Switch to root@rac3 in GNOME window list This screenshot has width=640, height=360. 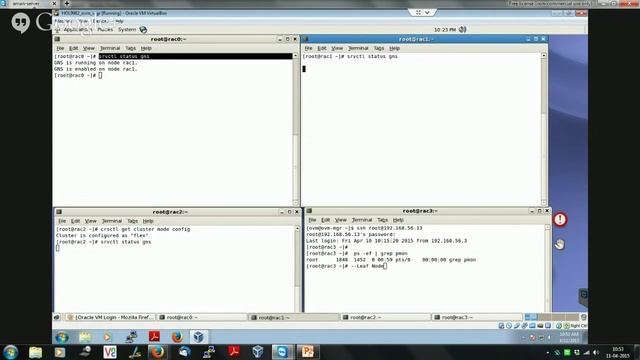click(x=477, y=317)
